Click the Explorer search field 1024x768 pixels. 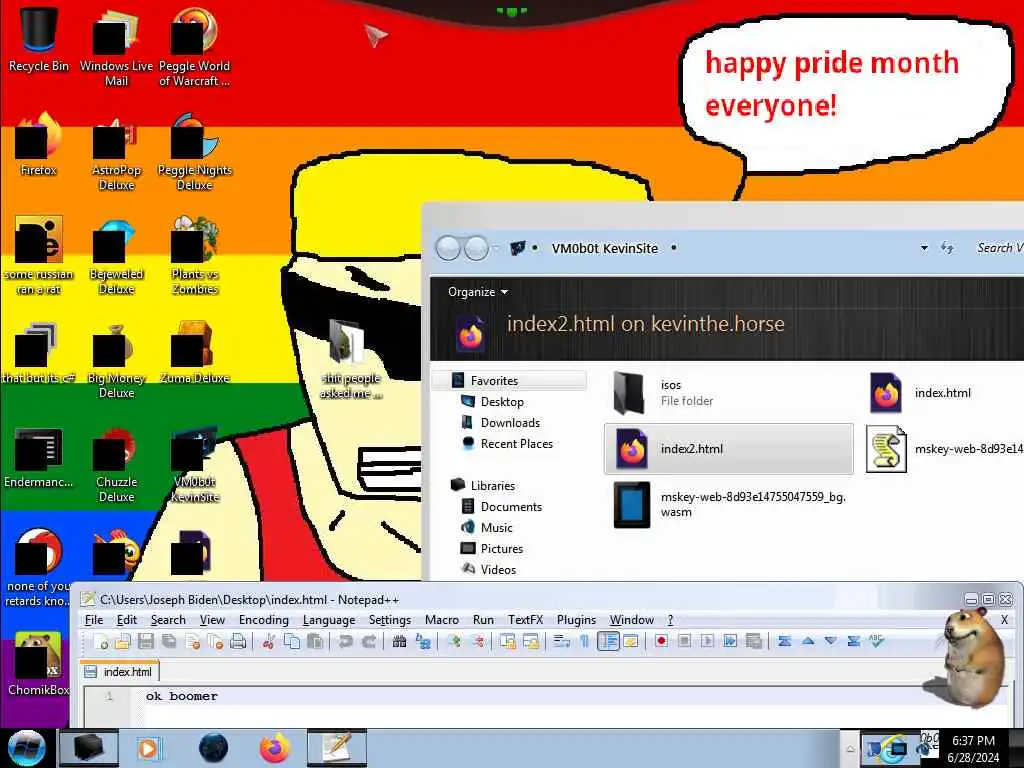tap(998, 248)
